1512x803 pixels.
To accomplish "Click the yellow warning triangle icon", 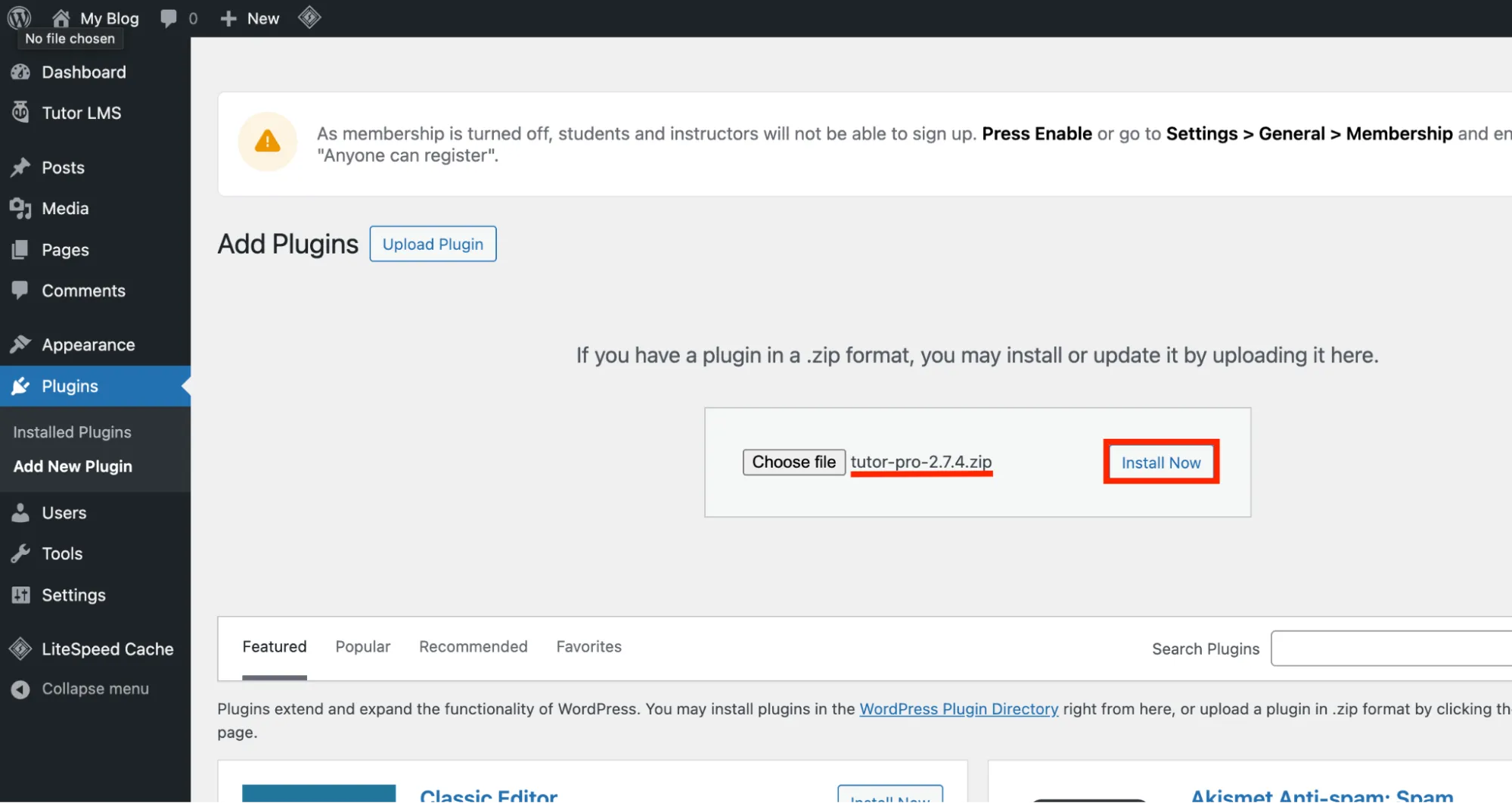I will coord(268,142).
